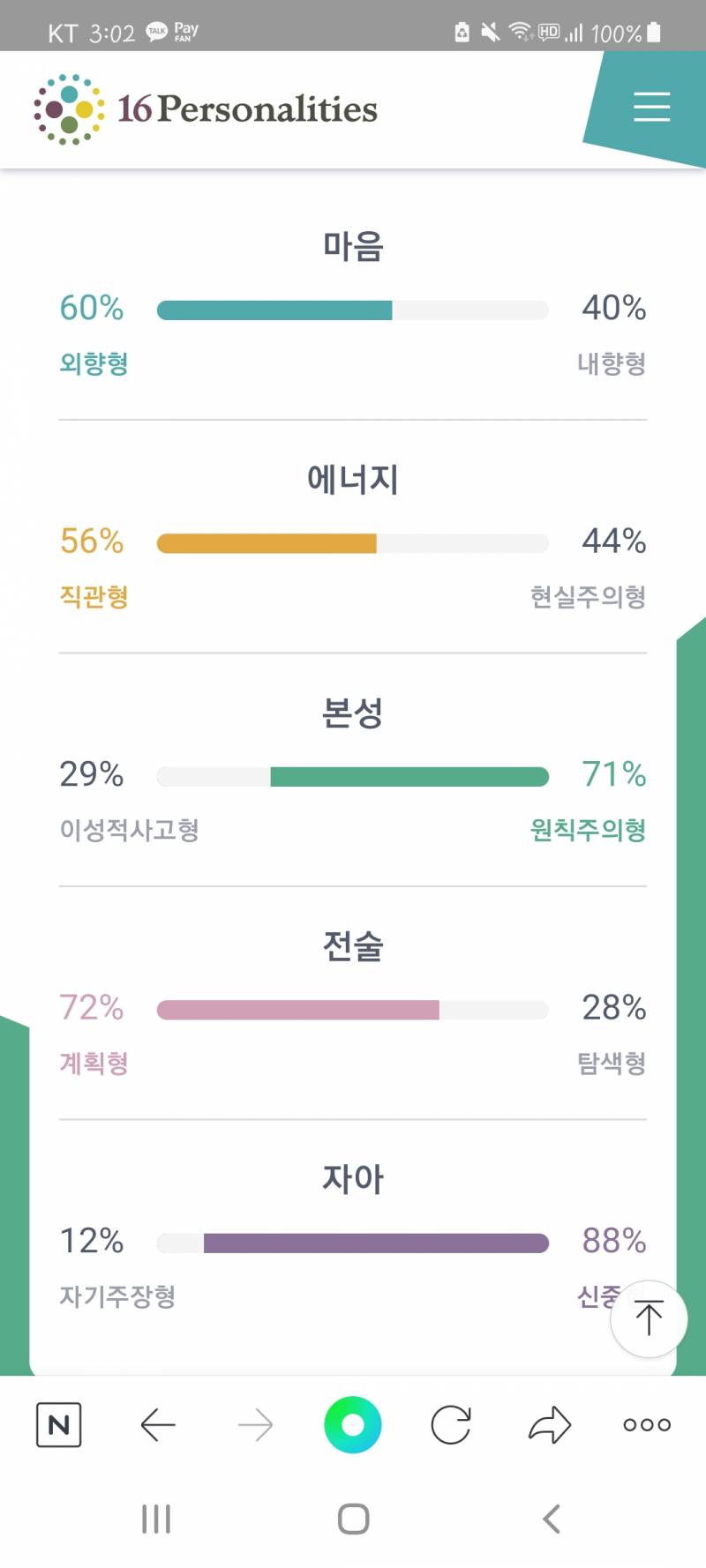Tap the 자아 percentage bar

pos(353,1242)
